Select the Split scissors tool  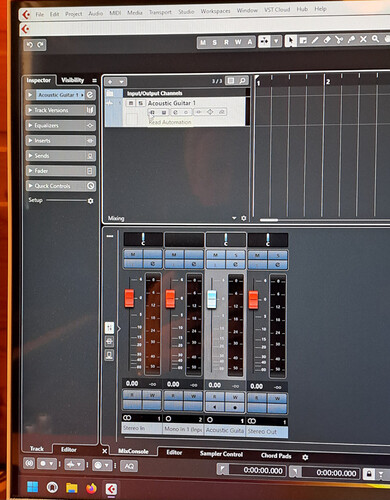click(x=339, y=40)
